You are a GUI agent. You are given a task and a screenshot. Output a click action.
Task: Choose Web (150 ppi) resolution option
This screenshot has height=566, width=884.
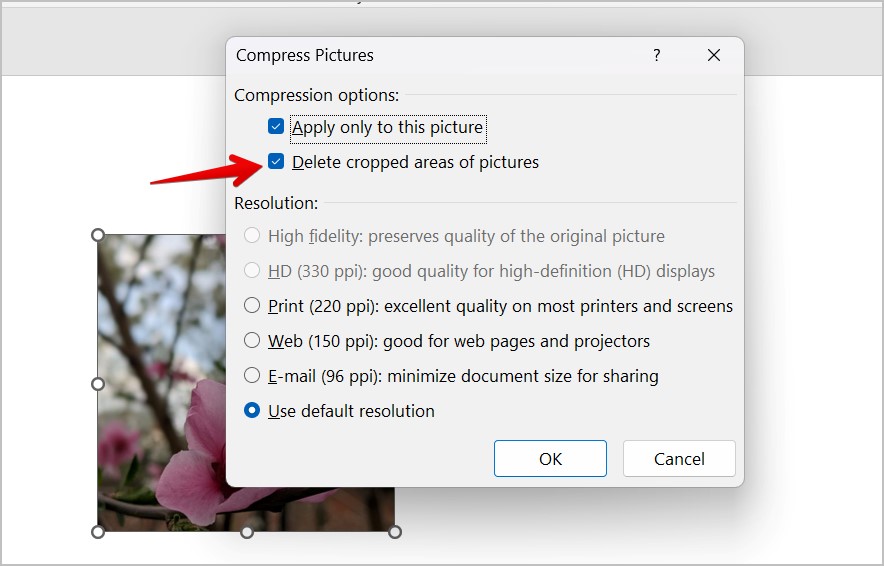pyautogui.click(x=251, y=341)
